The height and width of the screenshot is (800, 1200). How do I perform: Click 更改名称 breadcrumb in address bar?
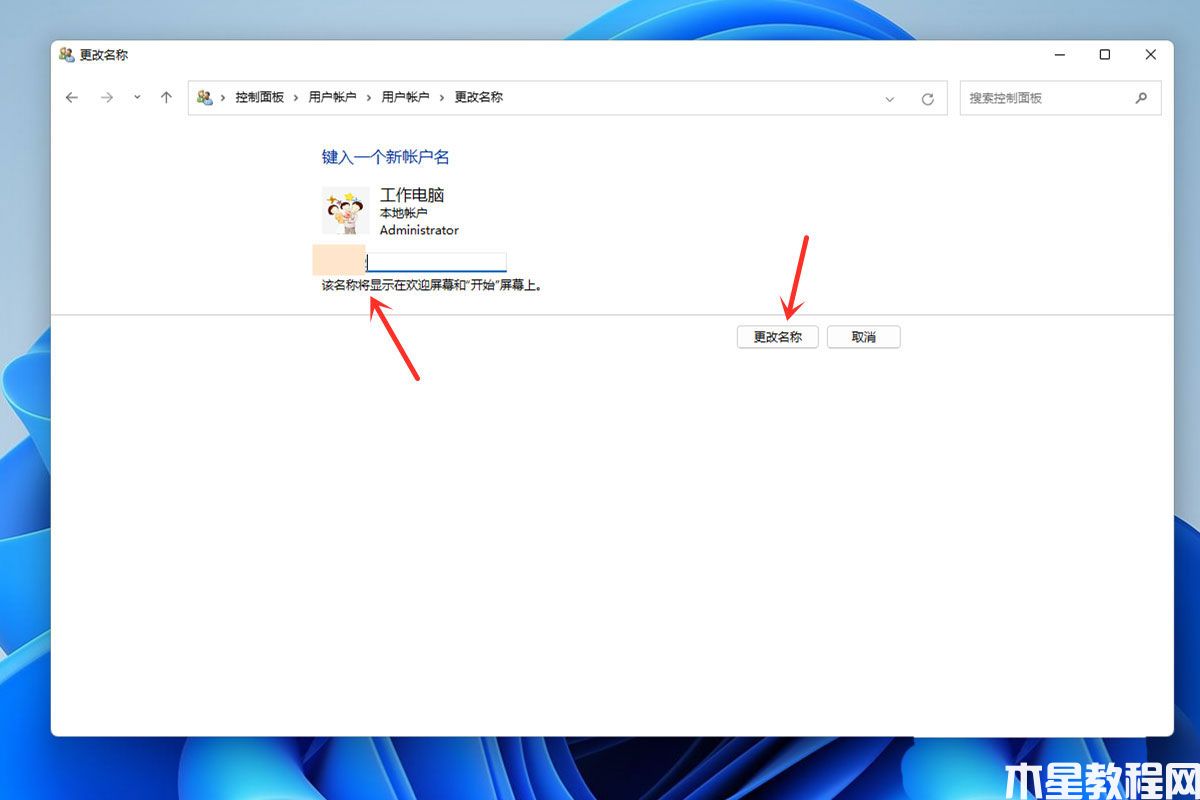(x=479, y=97)
